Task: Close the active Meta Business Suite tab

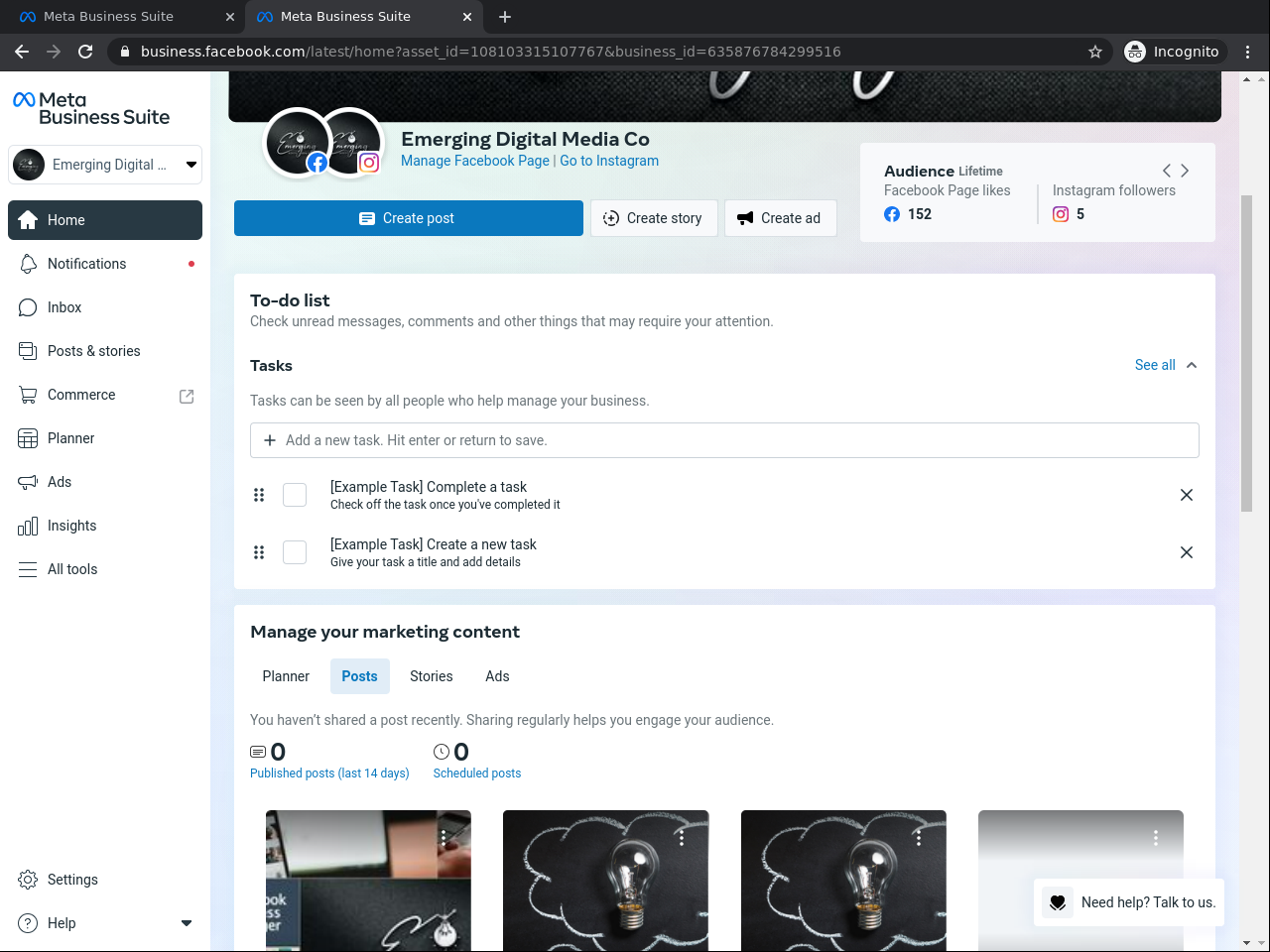Action: pyautogui.click(x=467, y=17)
